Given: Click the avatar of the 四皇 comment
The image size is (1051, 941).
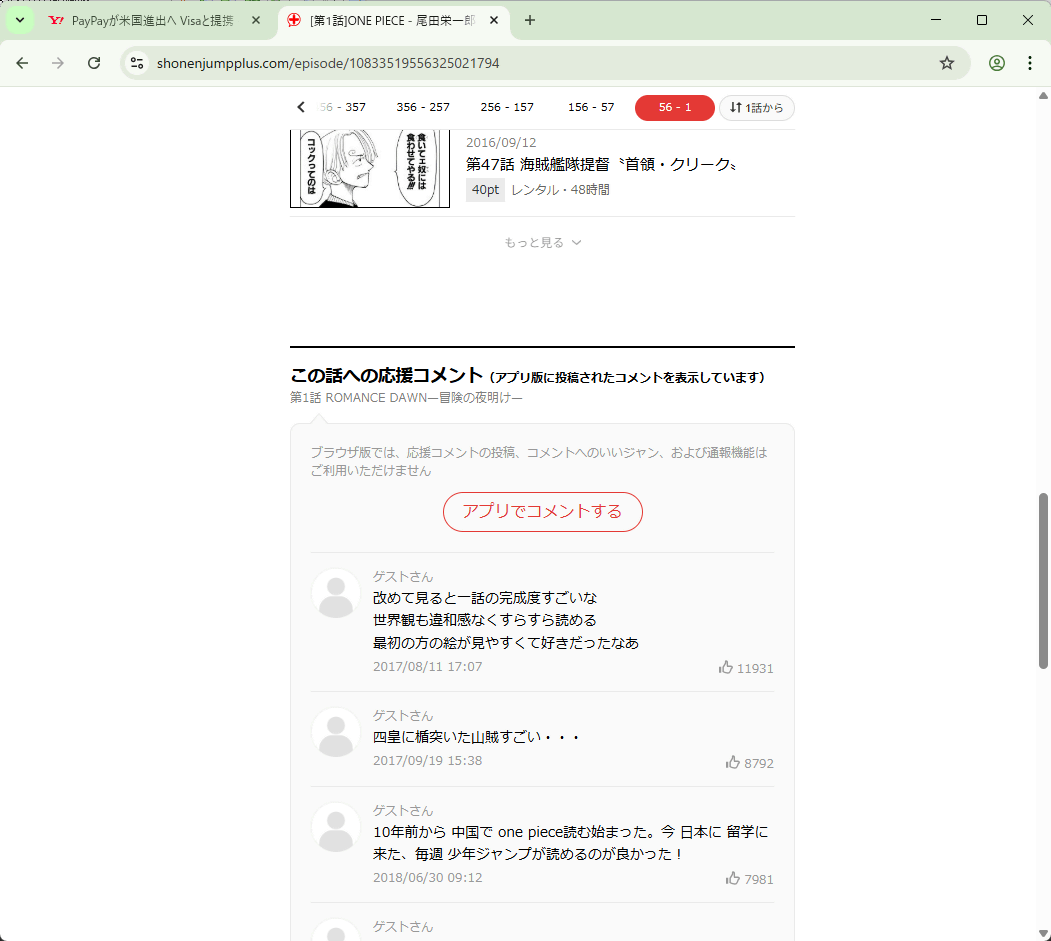Looking at the screenshot, I should pyautogui.click(x=336, y=732).
